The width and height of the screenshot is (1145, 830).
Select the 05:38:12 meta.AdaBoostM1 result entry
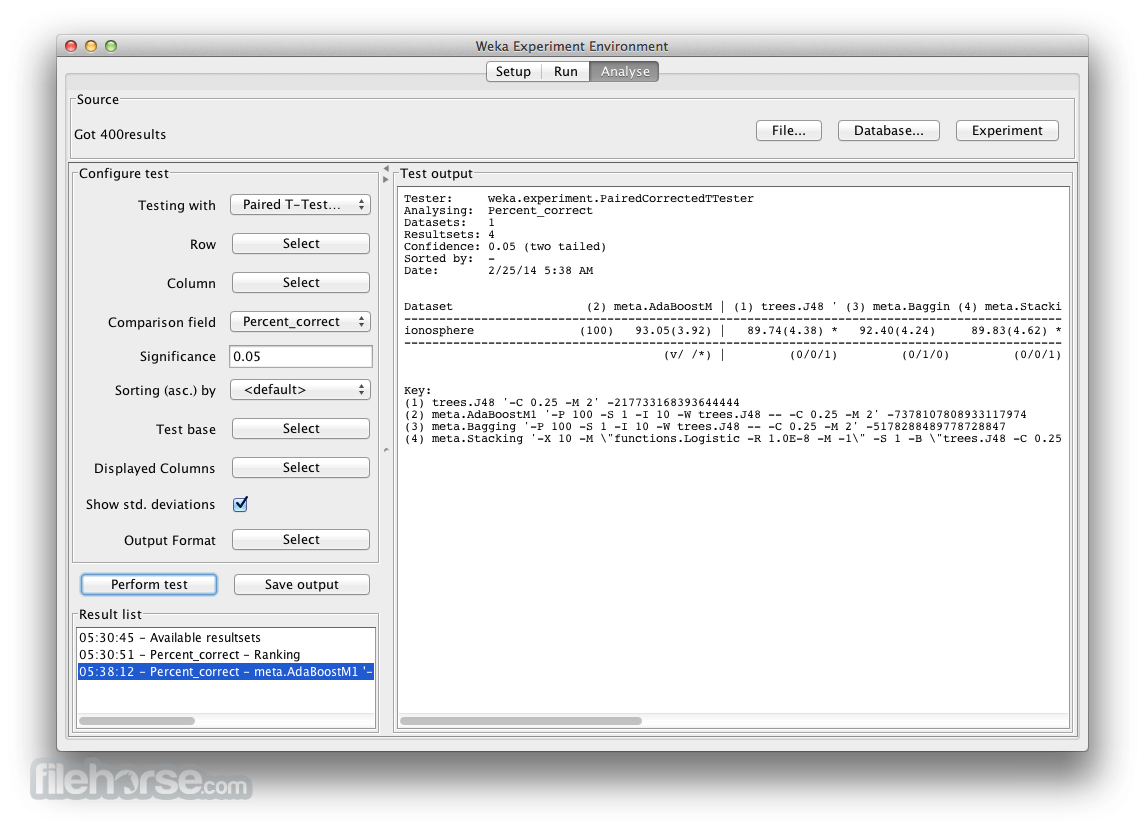click(x=226, y=672)
